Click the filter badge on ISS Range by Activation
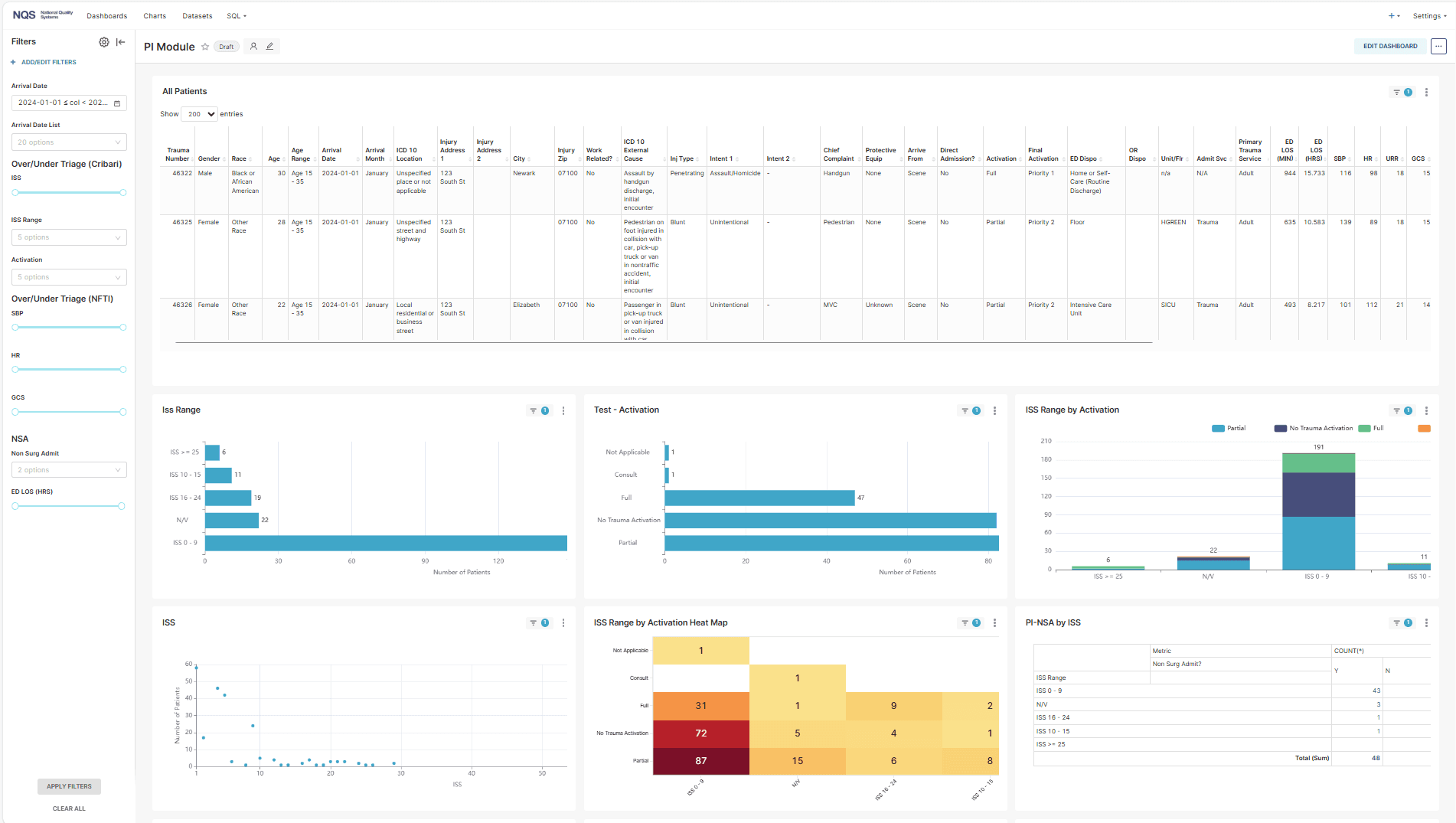The width and height of the screenshot is (1456, 823). 1408,410
